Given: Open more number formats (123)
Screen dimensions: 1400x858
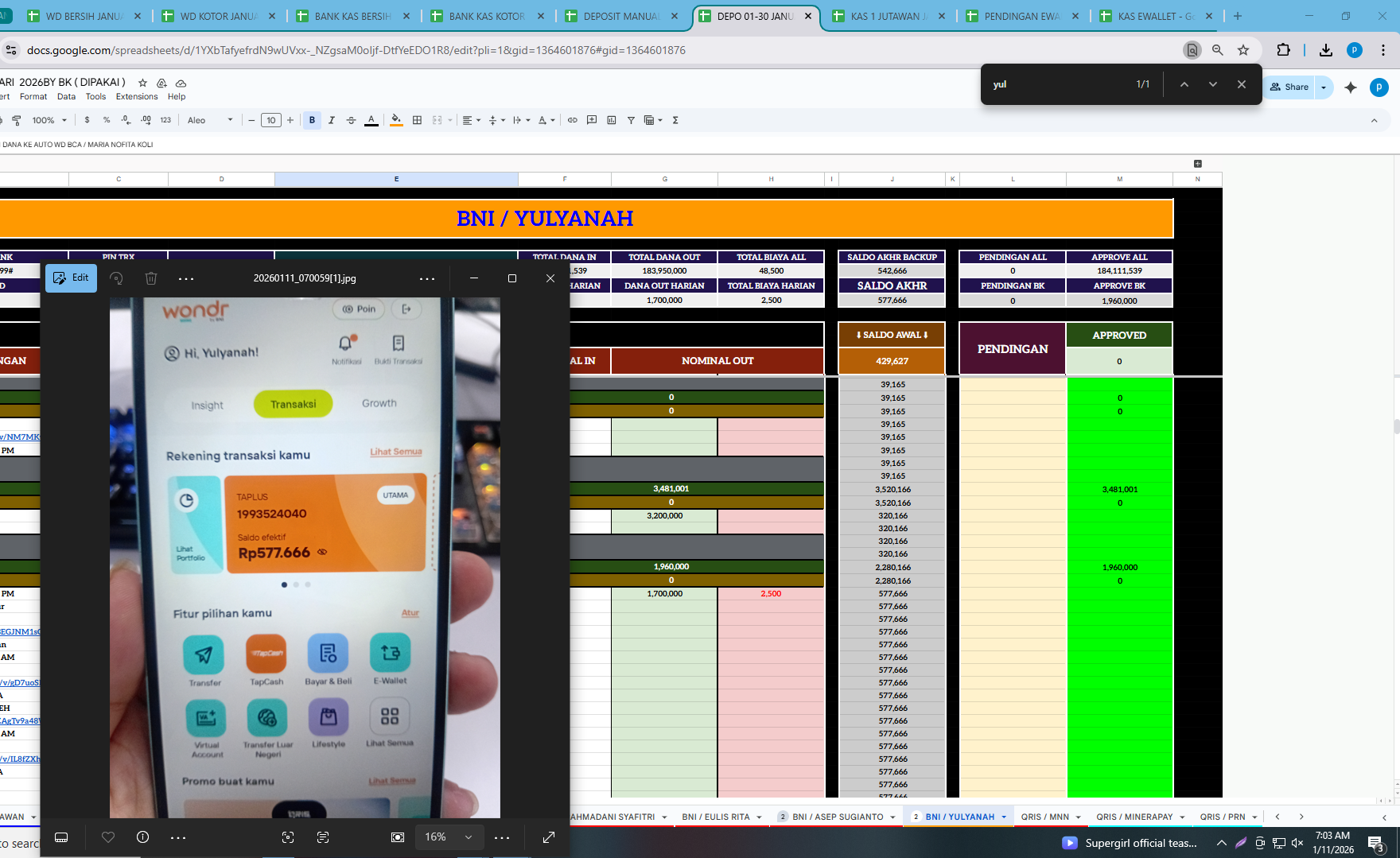Looking at the screenshot, I should [x=165, y=120].
